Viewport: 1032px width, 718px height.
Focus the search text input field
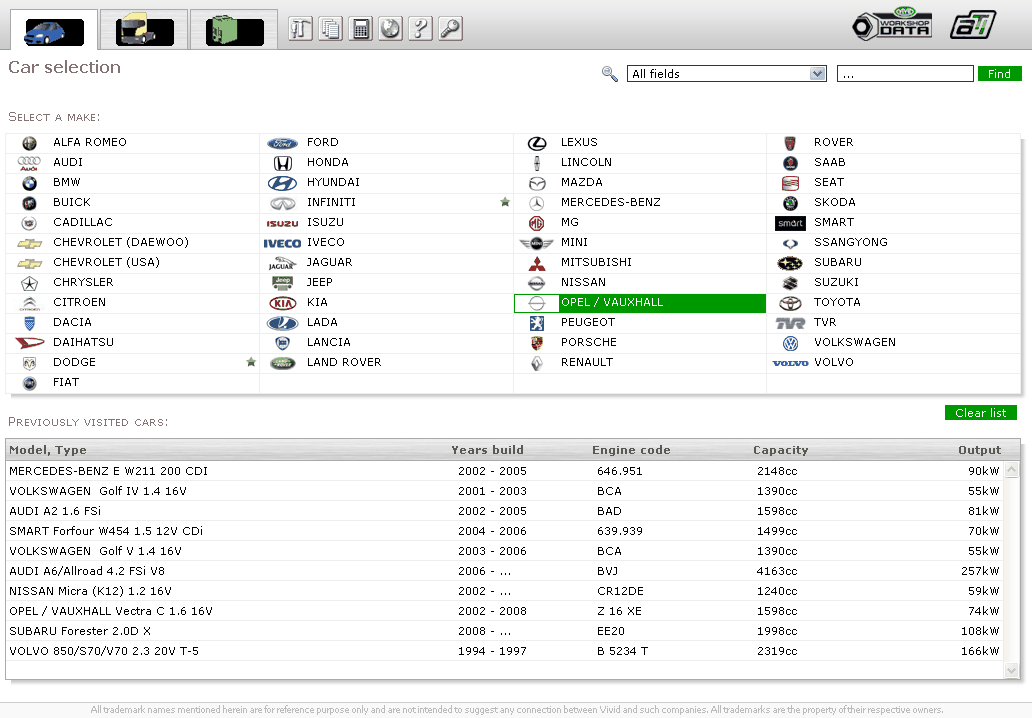pyautogui.click(x=905, y=74)
